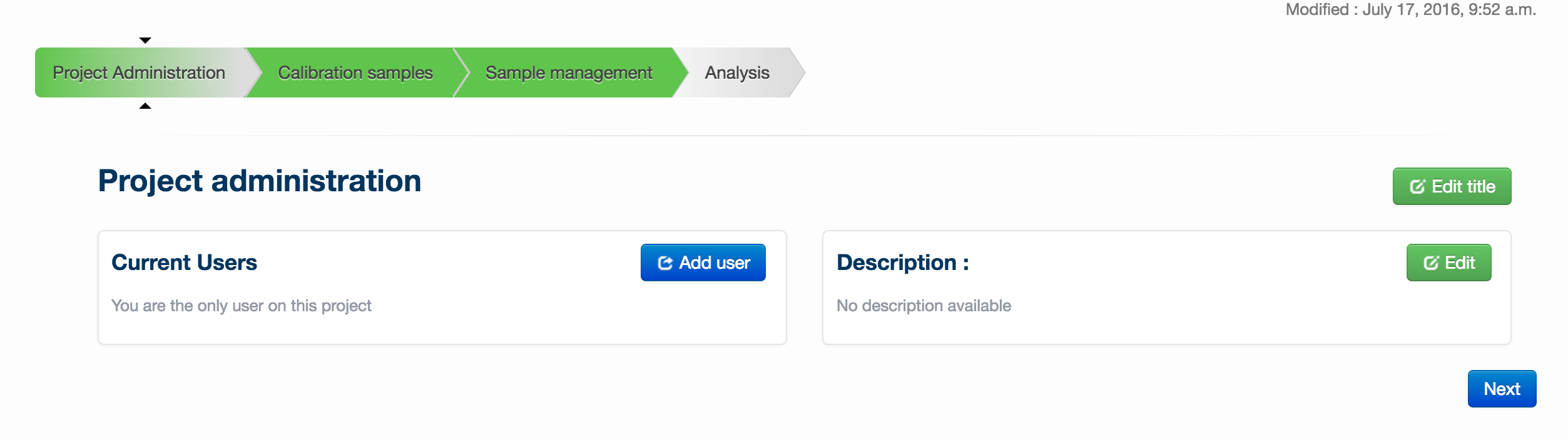Click the Modified date timestamp
The image size is (1568, 440).
point(1410,9)
